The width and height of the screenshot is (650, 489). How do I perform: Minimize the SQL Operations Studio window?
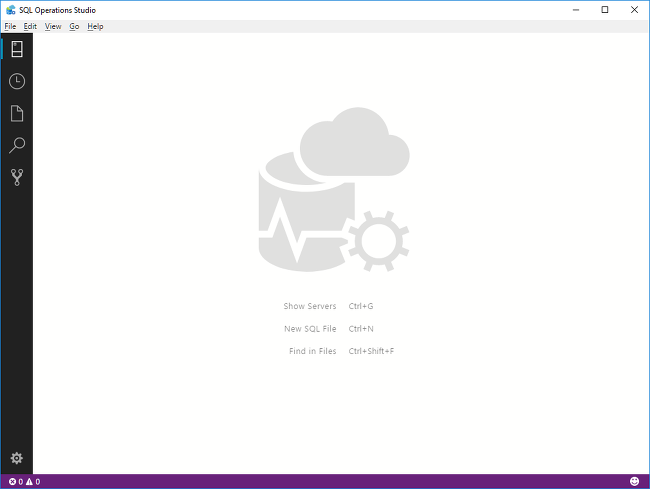(576, 10)
